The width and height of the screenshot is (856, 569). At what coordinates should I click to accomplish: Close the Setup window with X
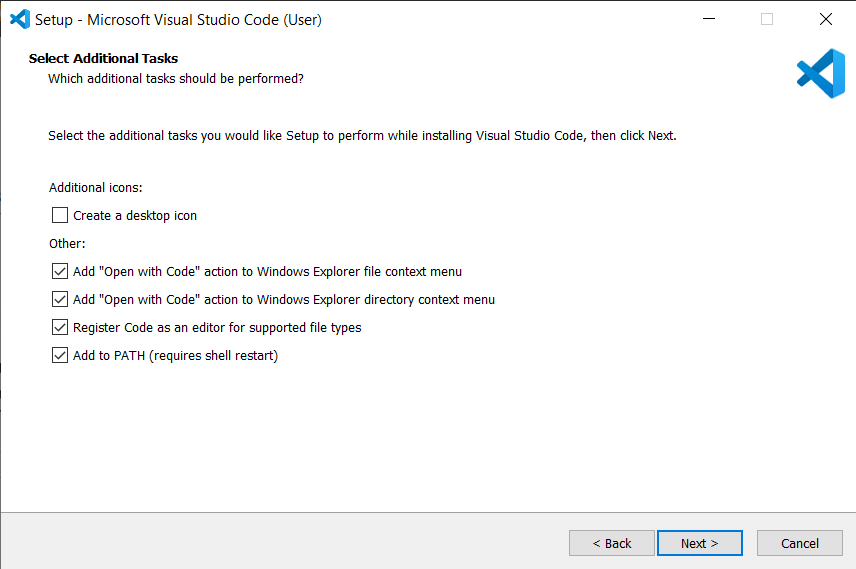[x=825, y=19]
